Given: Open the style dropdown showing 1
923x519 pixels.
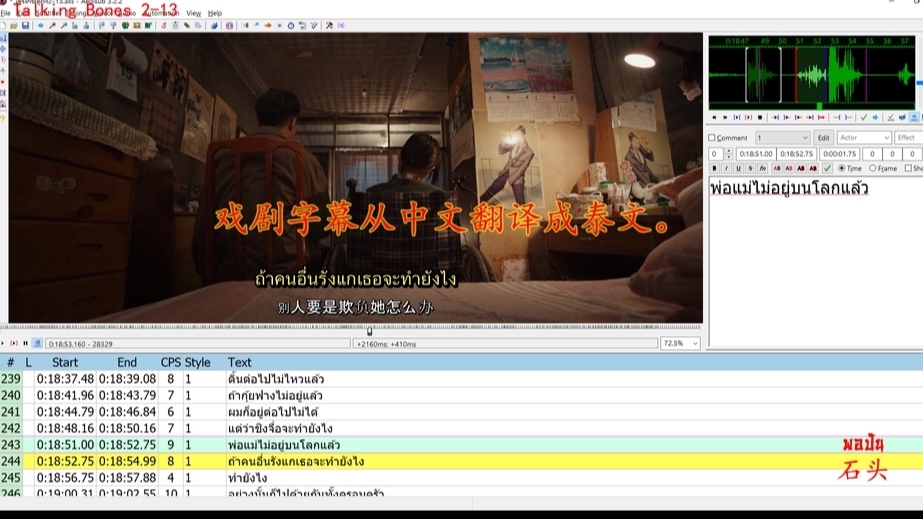Looking at the screenshot, I should click(x=783, y=138).
